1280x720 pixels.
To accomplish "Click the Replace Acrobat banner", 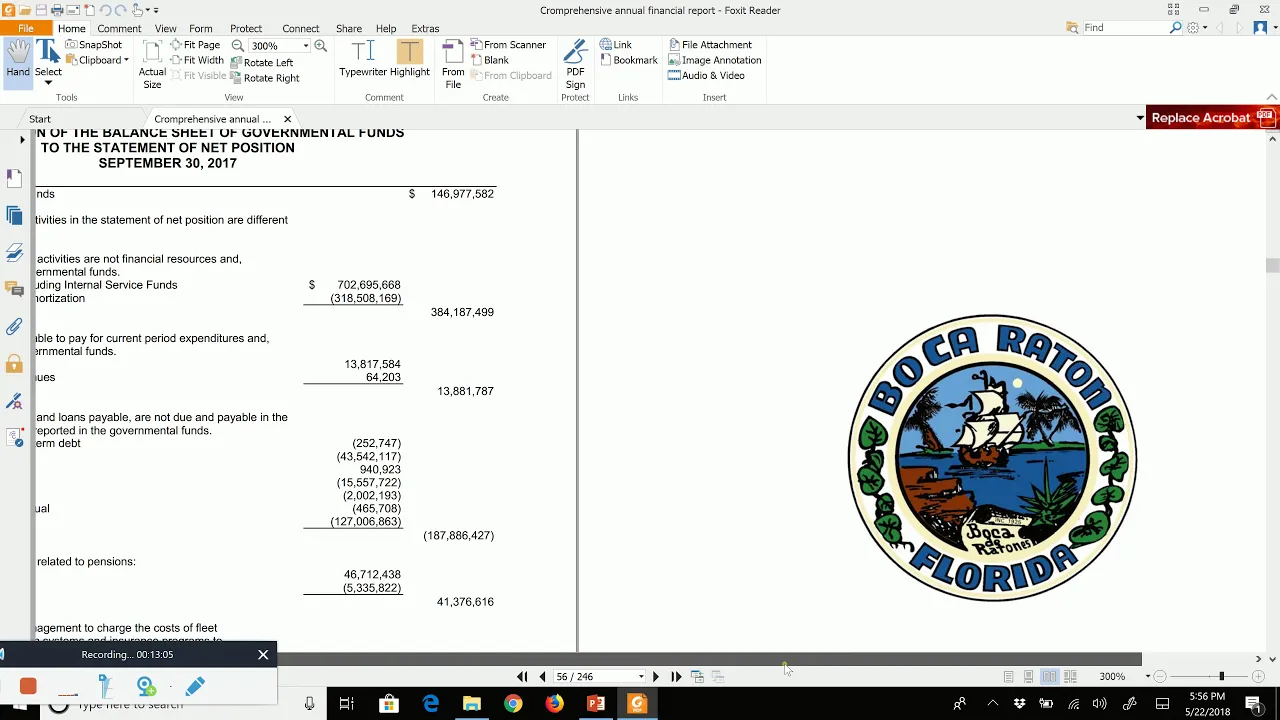I will (x=1211, y=118).
